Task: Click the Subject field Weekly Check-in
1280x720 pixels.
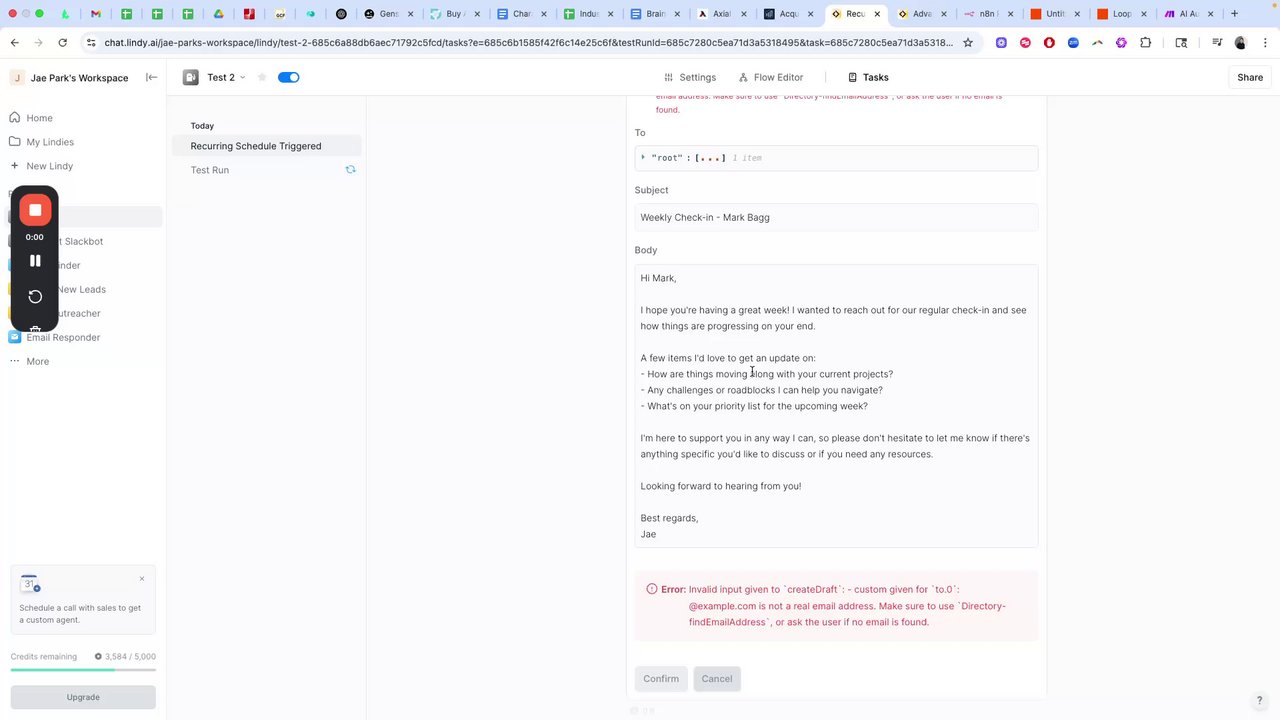Action: (x=836, y=217)
